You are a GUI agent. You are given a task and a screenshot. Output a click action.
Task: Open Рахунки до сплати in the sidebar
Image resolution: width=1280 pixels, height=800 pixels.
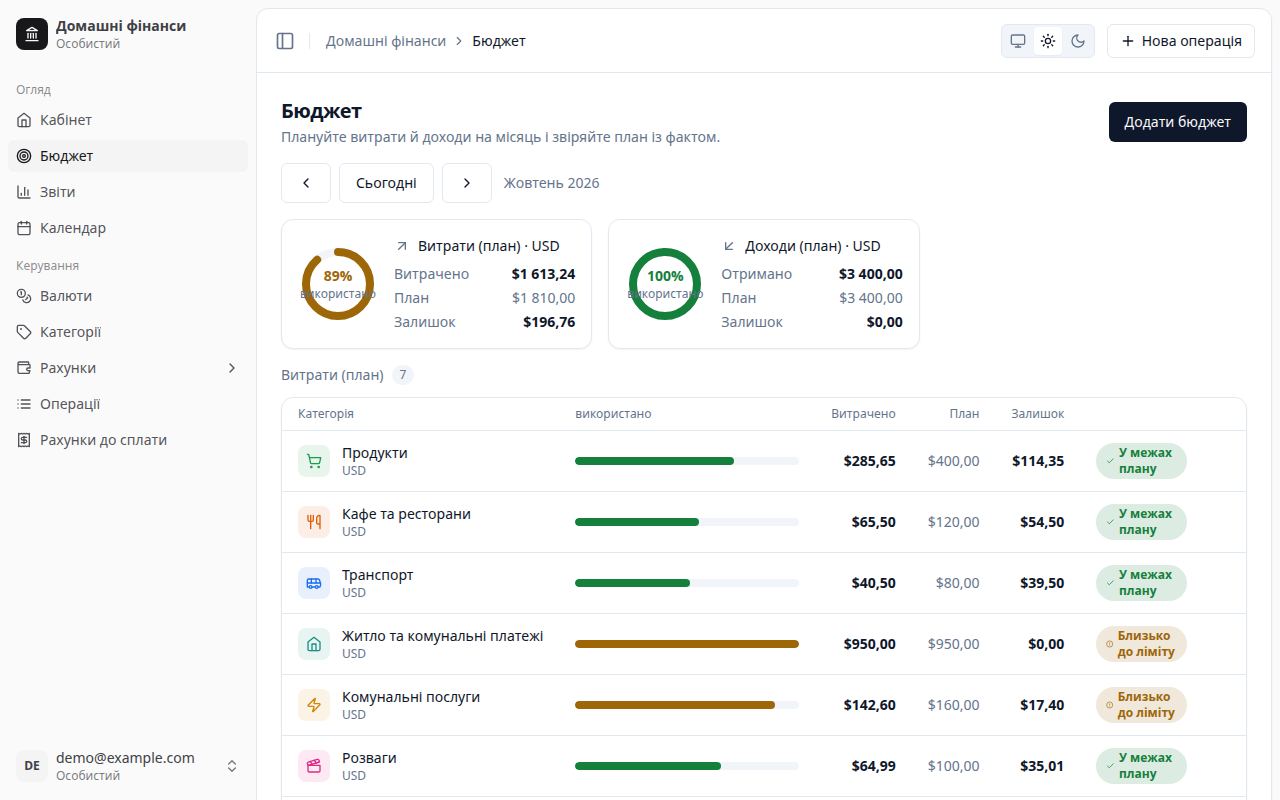click(x=128, y=440)
